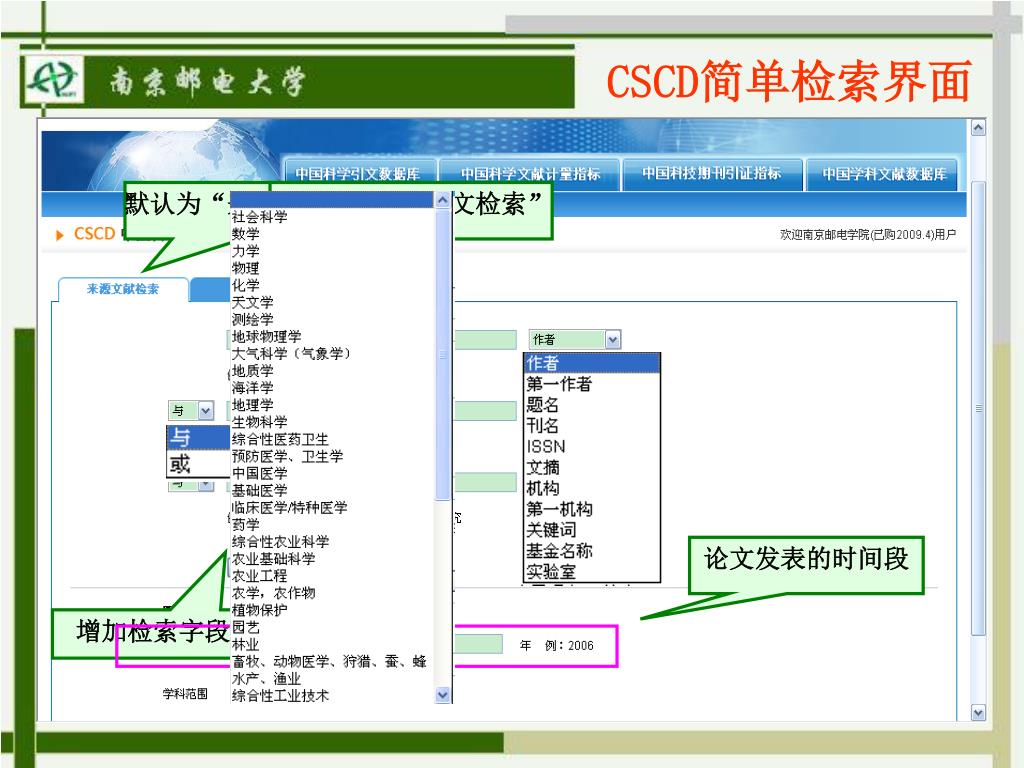Click the third search term input field
Screen dimensions: 1024x768
coord(485,482)
